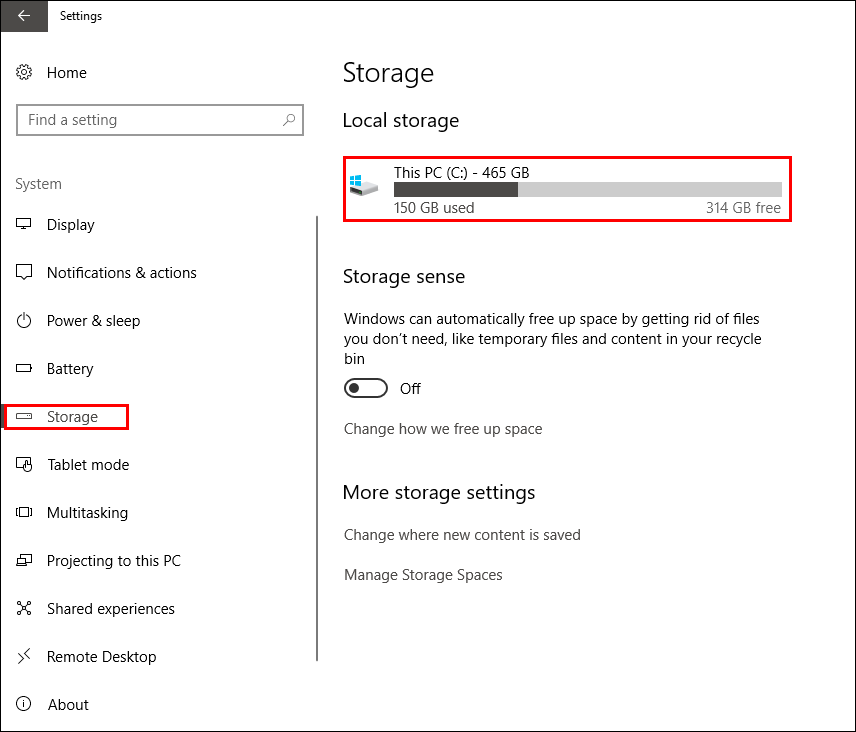
Task: Open Display settings
Action: tap(70, 224)
